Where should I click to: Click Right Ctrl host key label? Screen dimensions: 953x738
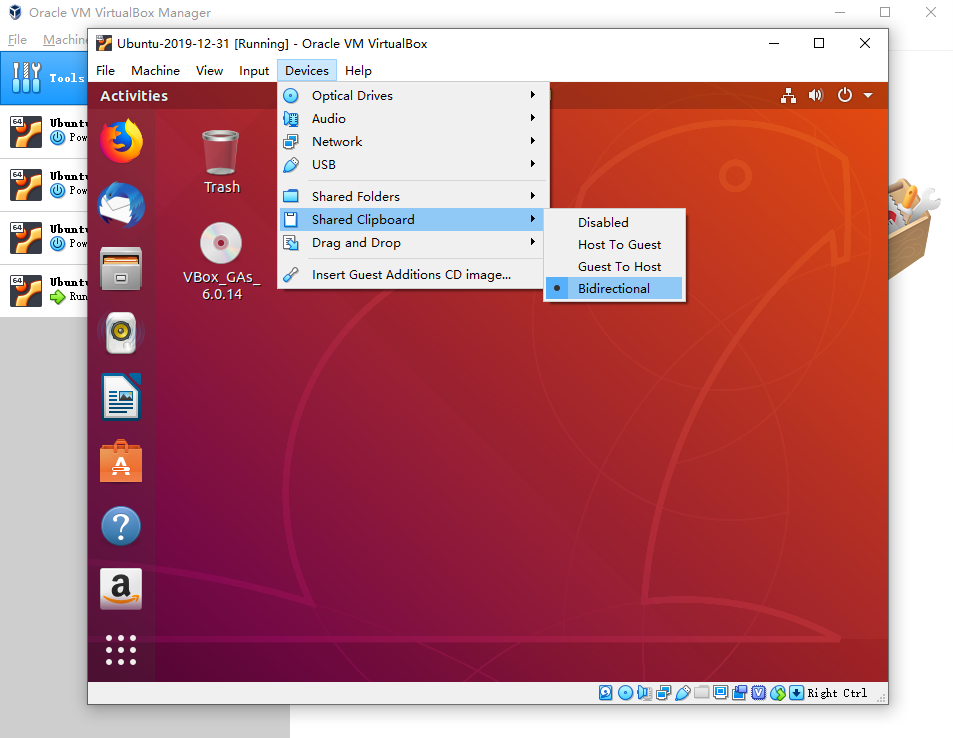[x=837, y=693]
